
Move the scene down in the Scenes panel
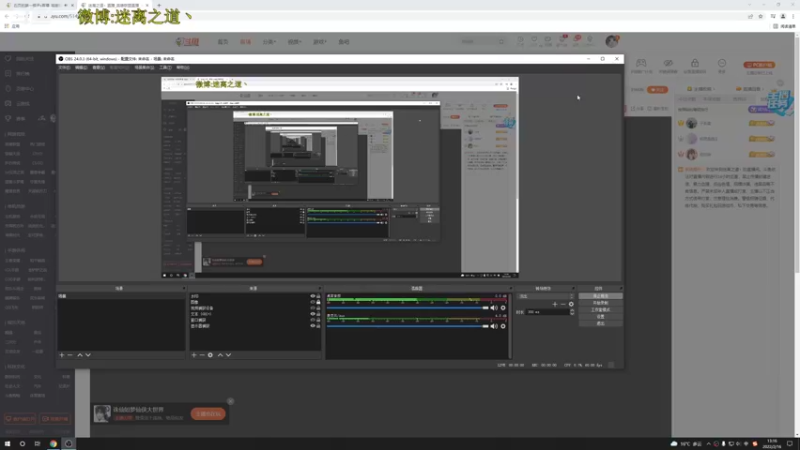(x=88, y=355)
